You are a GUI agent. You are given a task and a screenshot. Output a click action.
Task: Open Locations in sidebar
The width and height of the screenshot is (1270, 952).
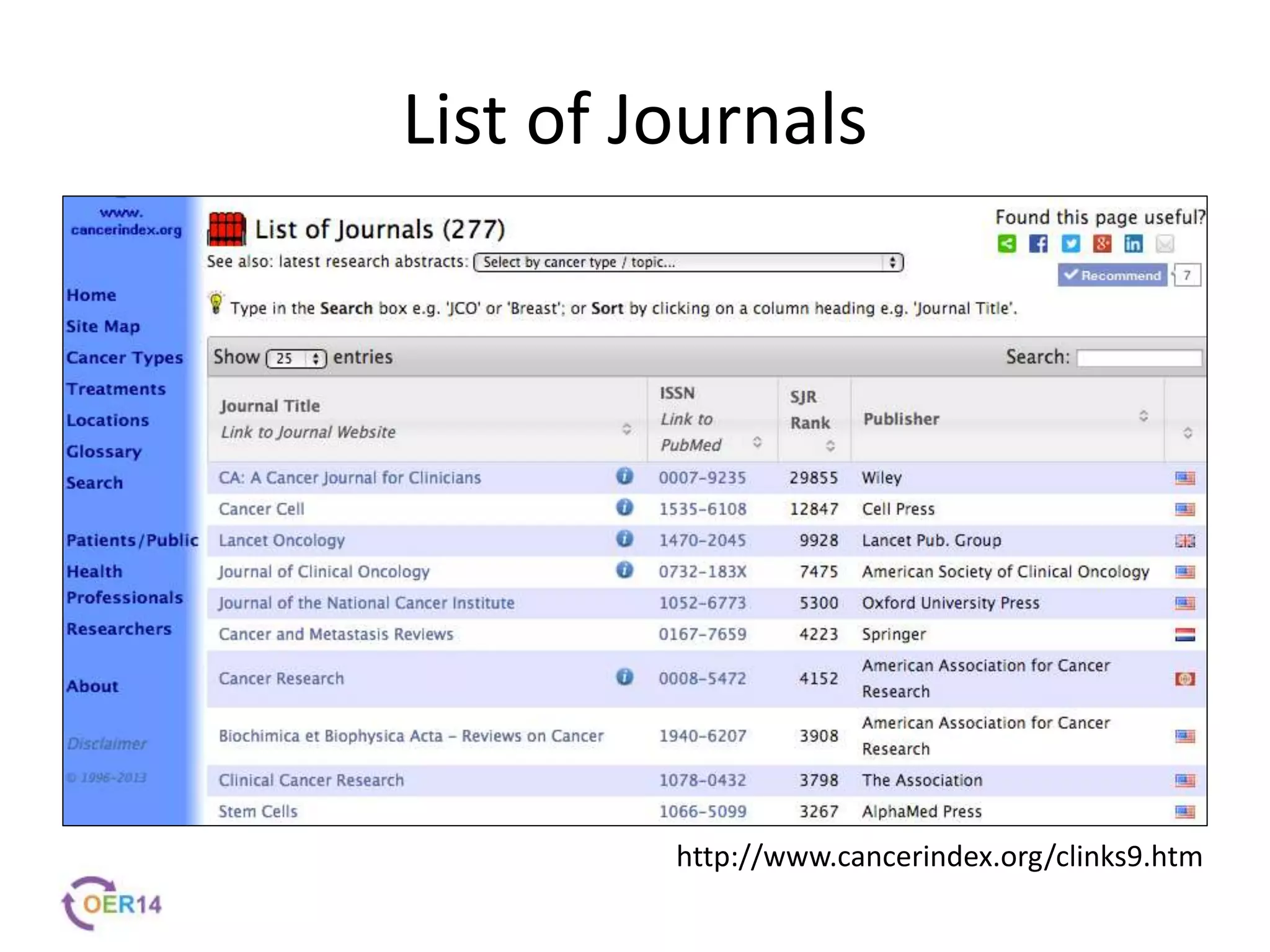pyautogui.click(x=108, y=420)
